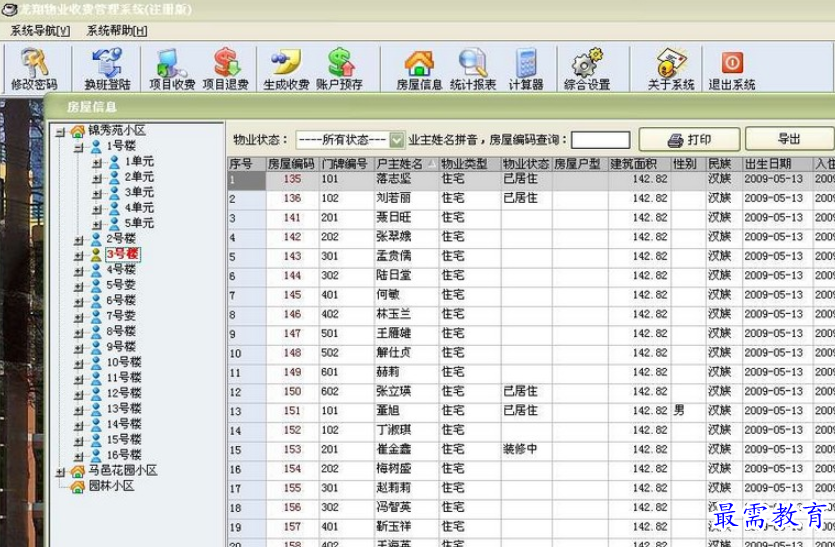This screenshot has width=835, height=547.
Task: Click the 出生日期 column header
Action: pos(777,164)
